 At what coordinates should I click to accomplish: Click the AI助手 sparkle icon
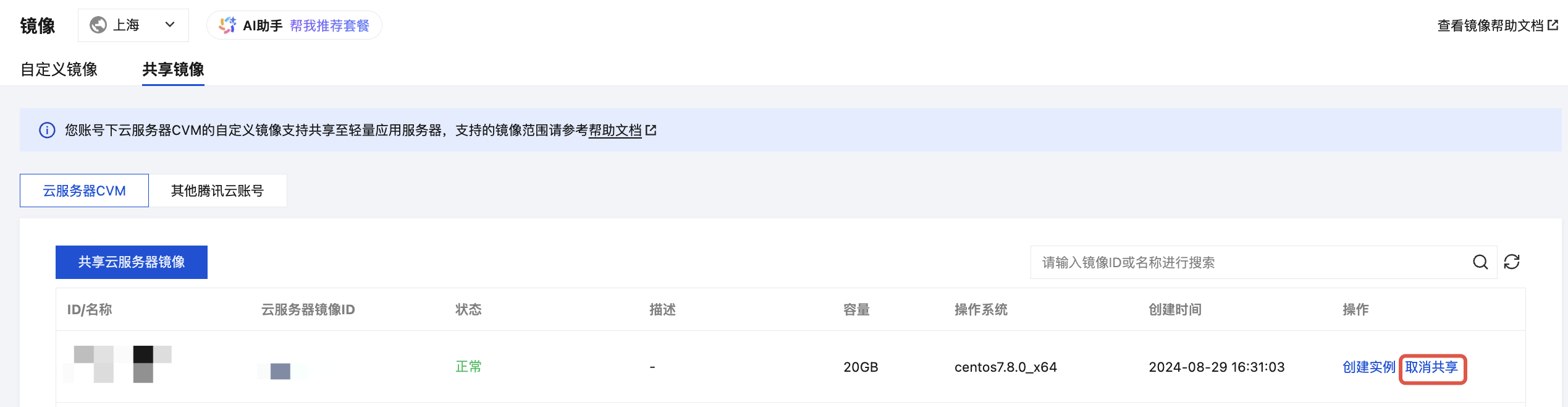[x=227, y=25]
